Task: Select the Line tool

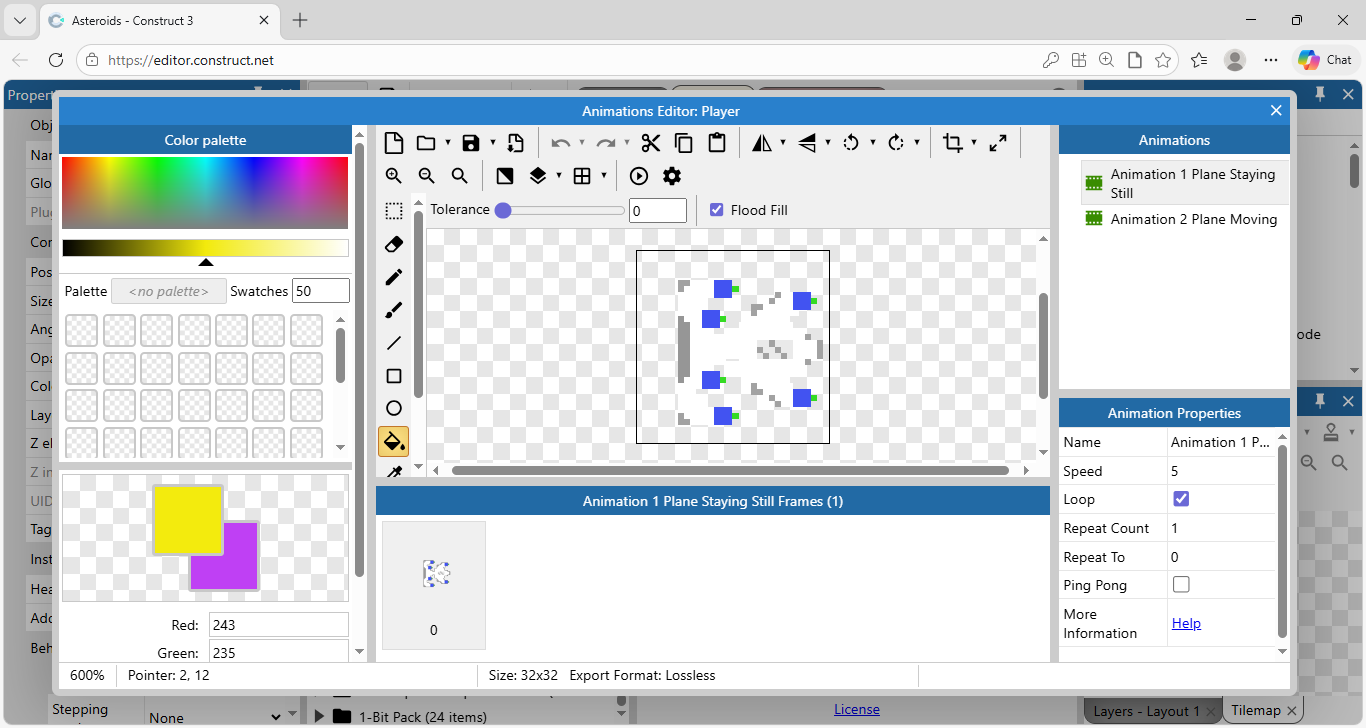Action: [394, 343]
